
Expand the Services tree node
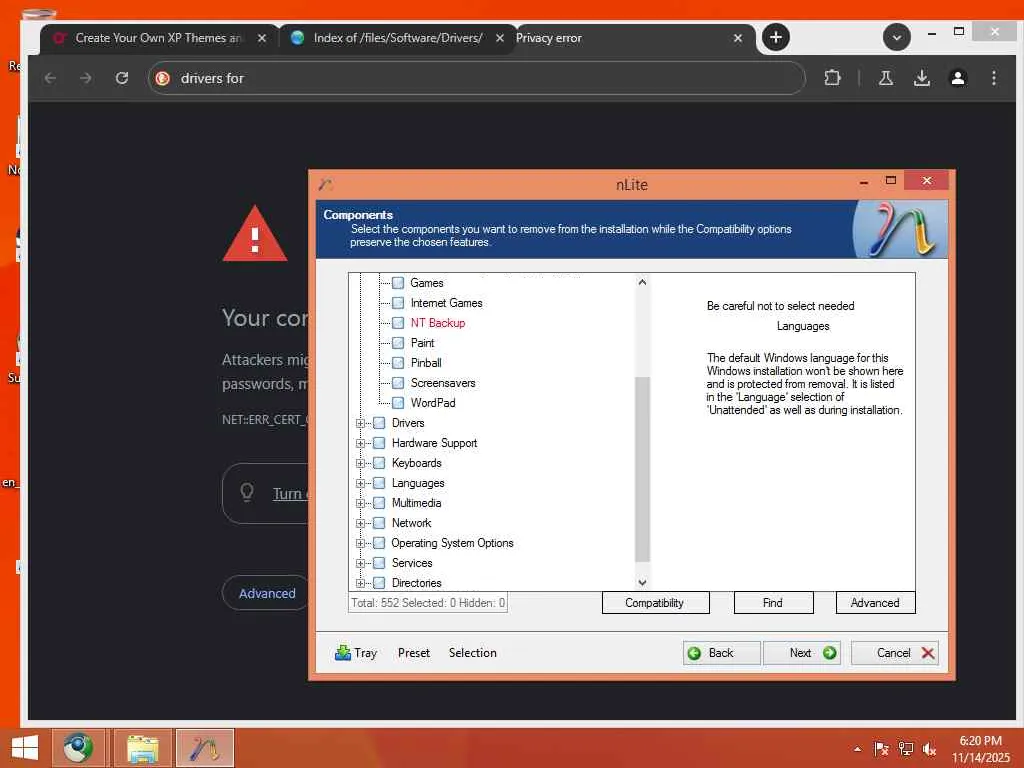[360, 563]
